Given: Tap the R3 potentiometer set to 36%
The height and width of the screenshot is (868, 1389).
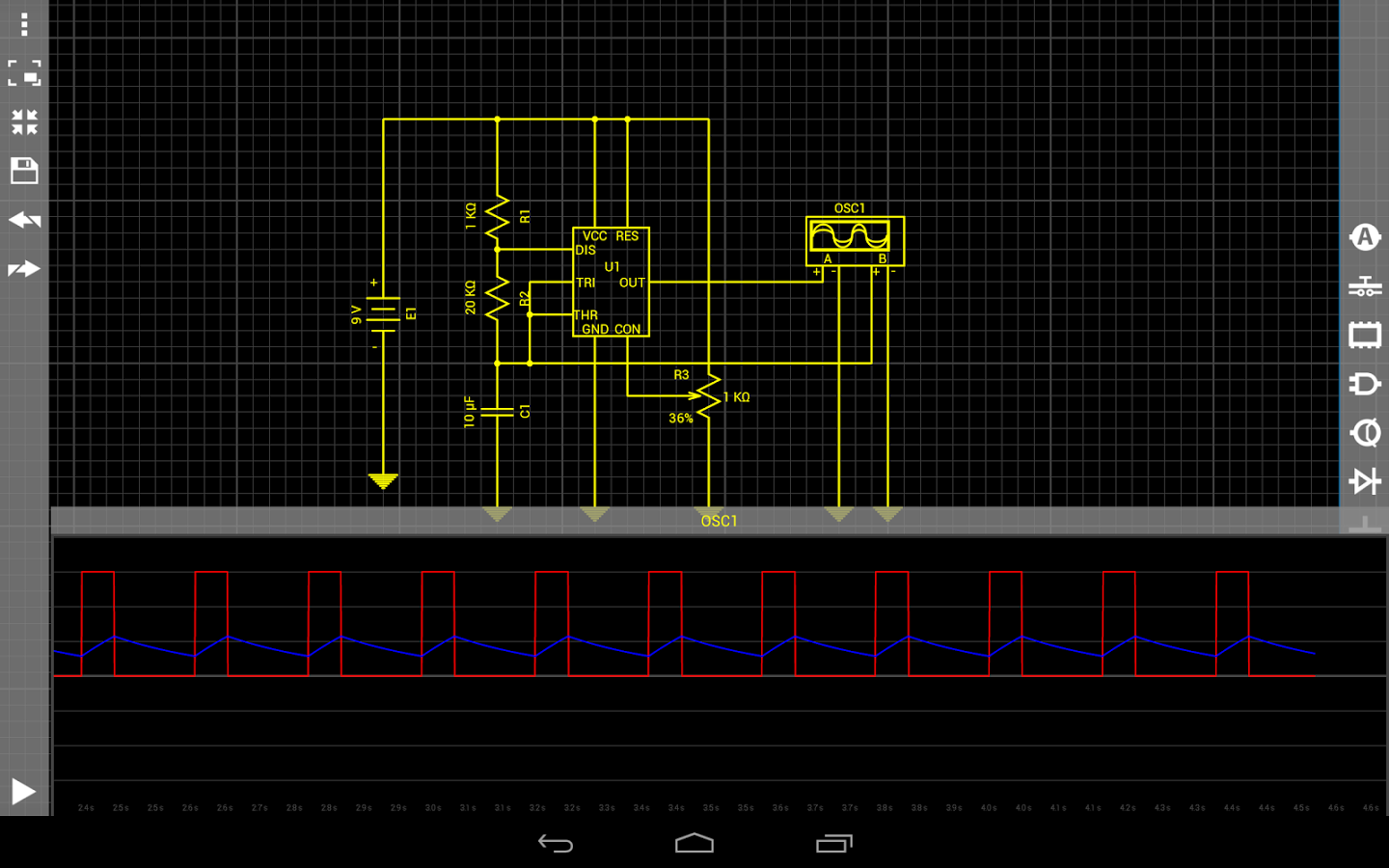Looking at the screenshot, I should coord(709,396).
